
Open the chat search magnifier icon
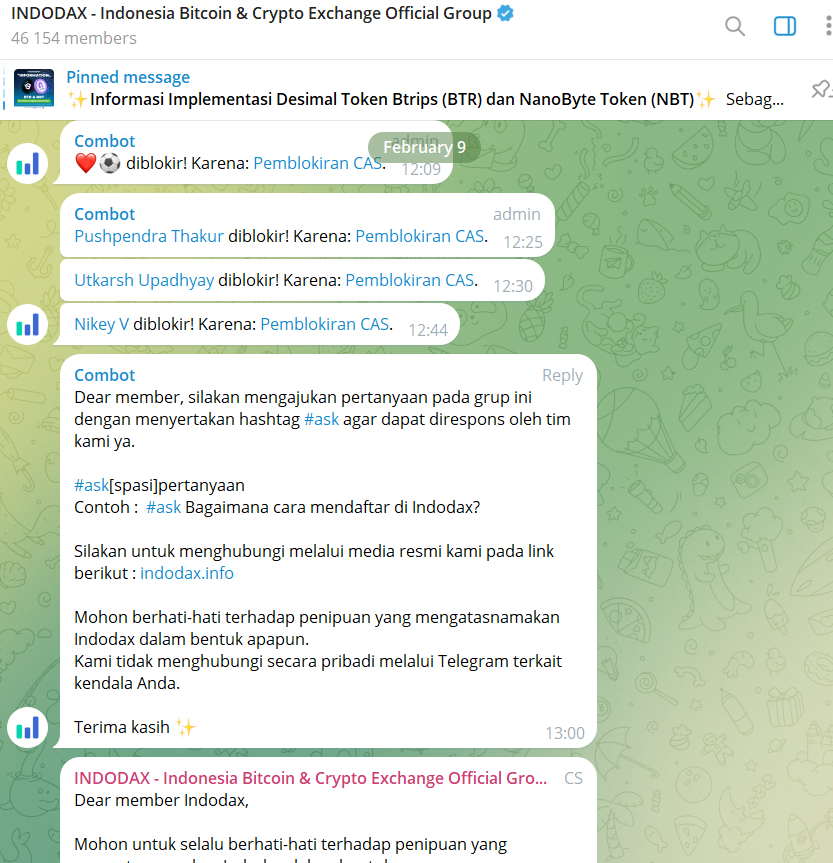734,26
